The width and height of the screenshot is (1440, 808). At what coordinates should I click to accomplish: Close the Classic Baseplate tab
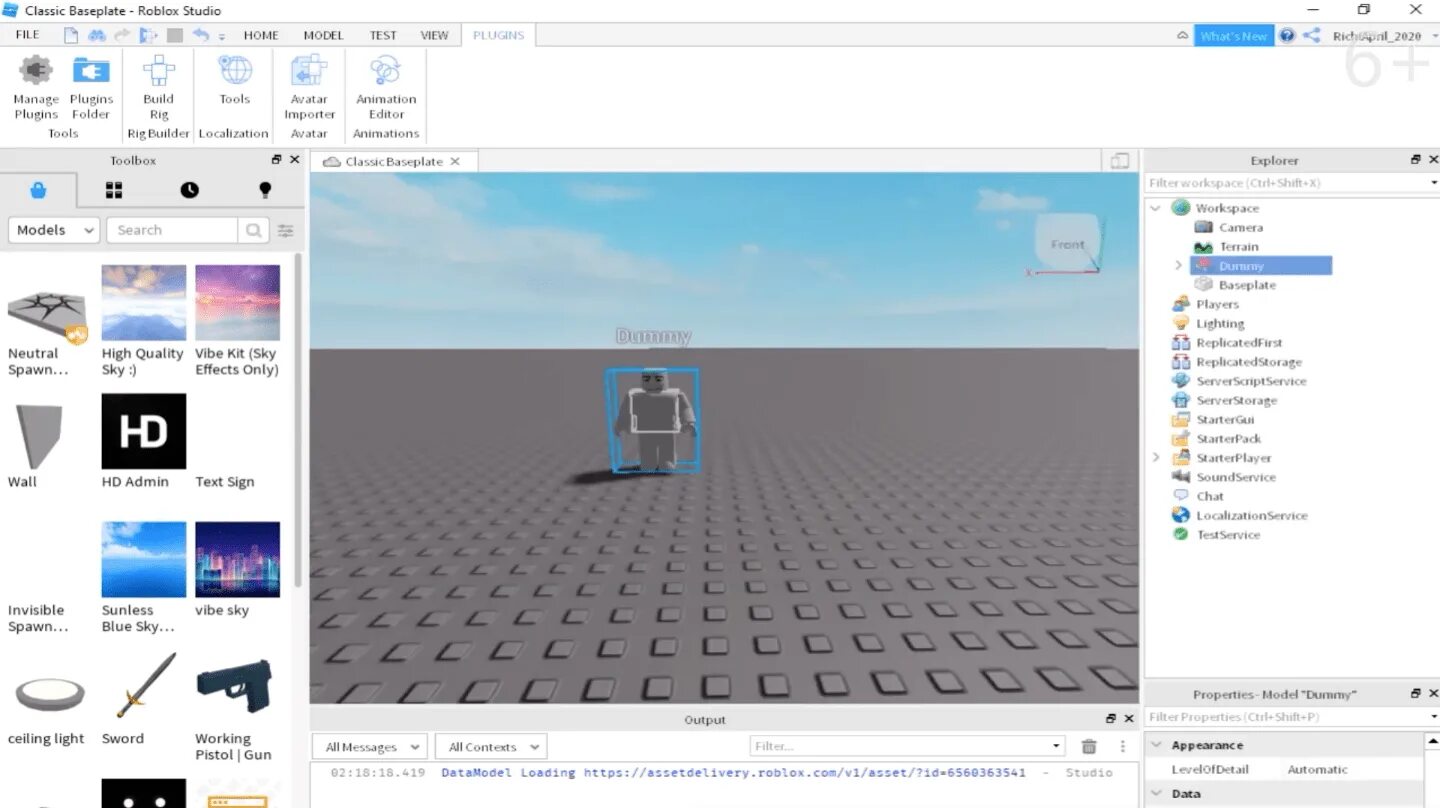click(455, 161)
